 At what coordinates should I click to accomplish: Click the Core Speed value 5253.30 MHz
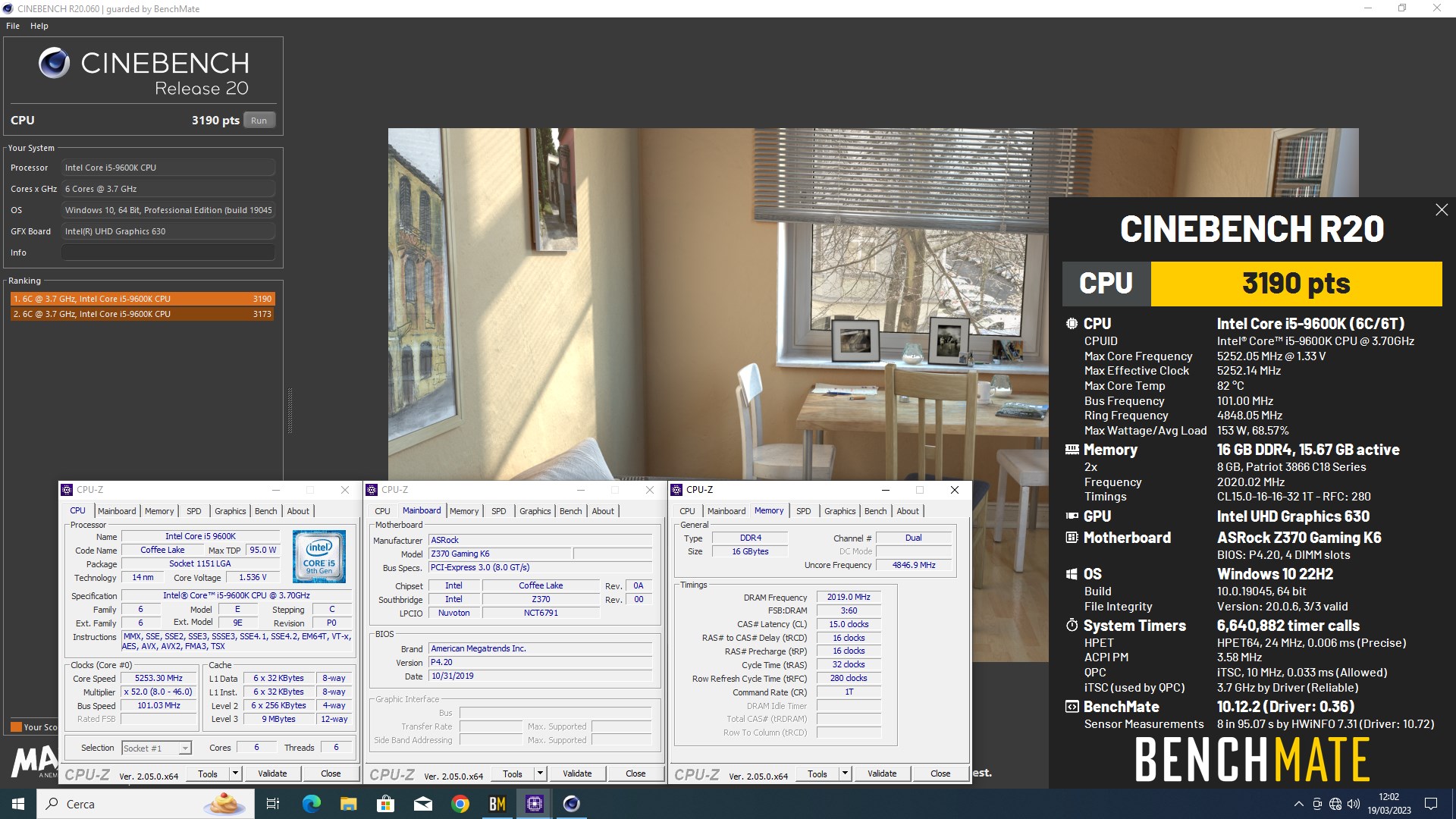point(159,679)
